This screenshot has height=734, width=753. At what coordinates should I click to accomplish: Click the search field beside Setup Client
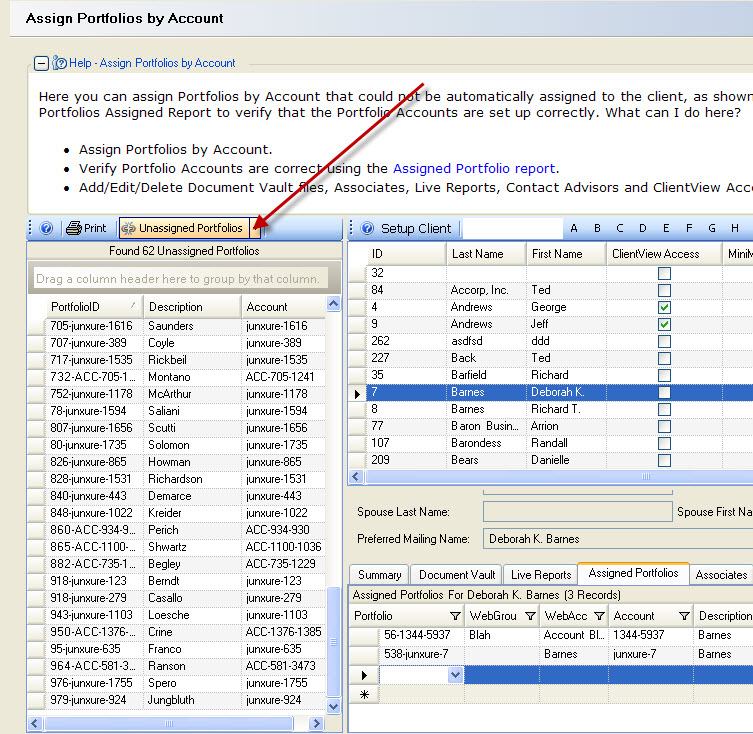[x=512, y=228]
